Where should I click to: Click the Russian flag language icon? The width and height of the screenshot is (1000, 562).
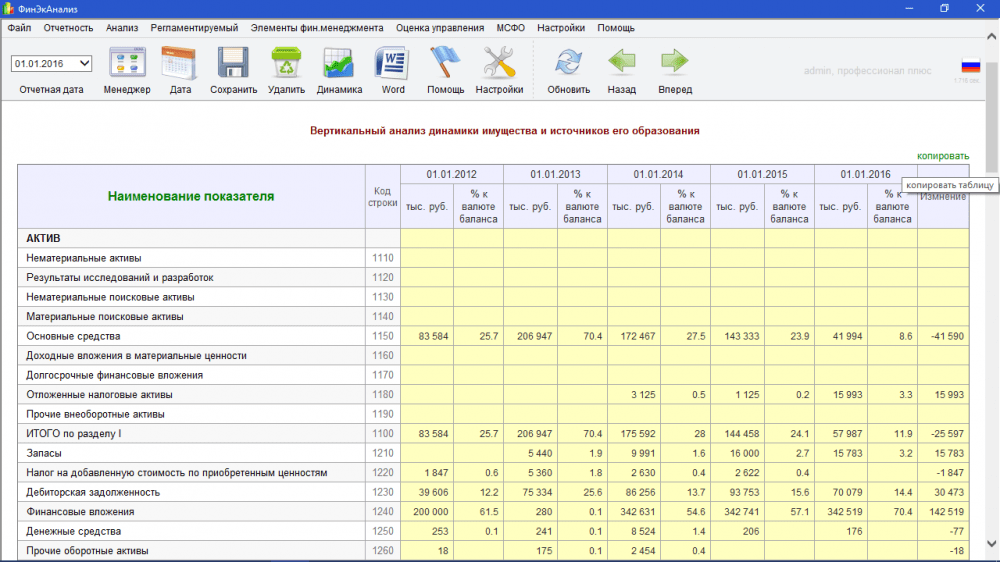click(x=971, y=66)
